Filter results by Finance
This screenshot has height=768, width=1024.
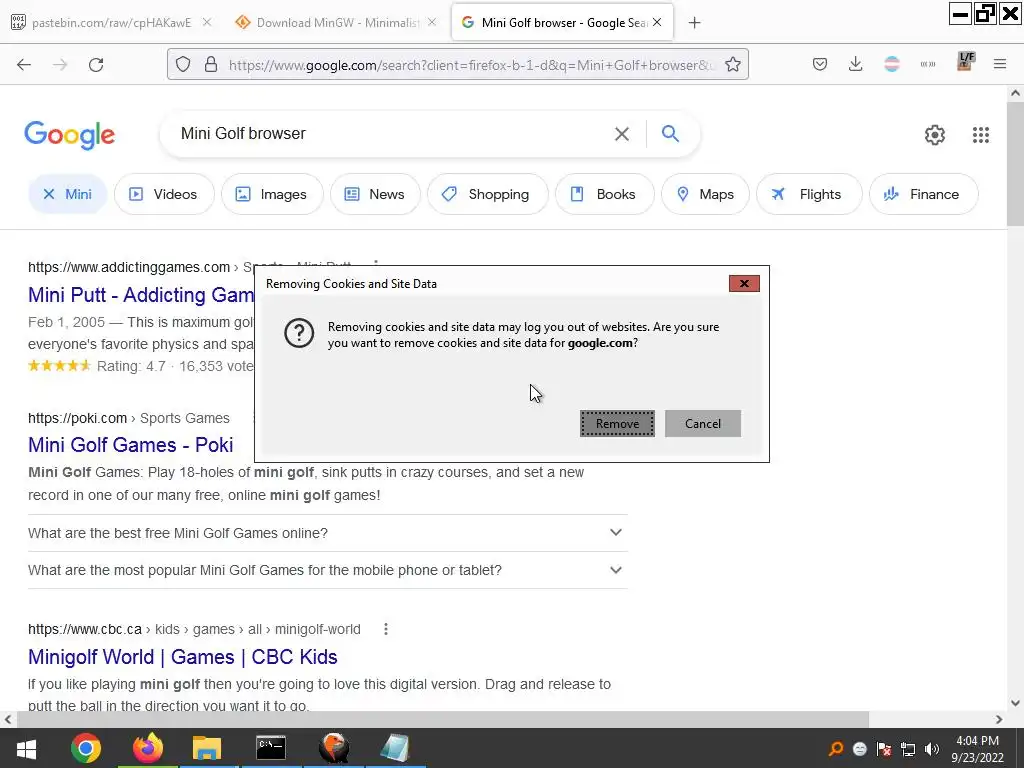tap(923, 194)
